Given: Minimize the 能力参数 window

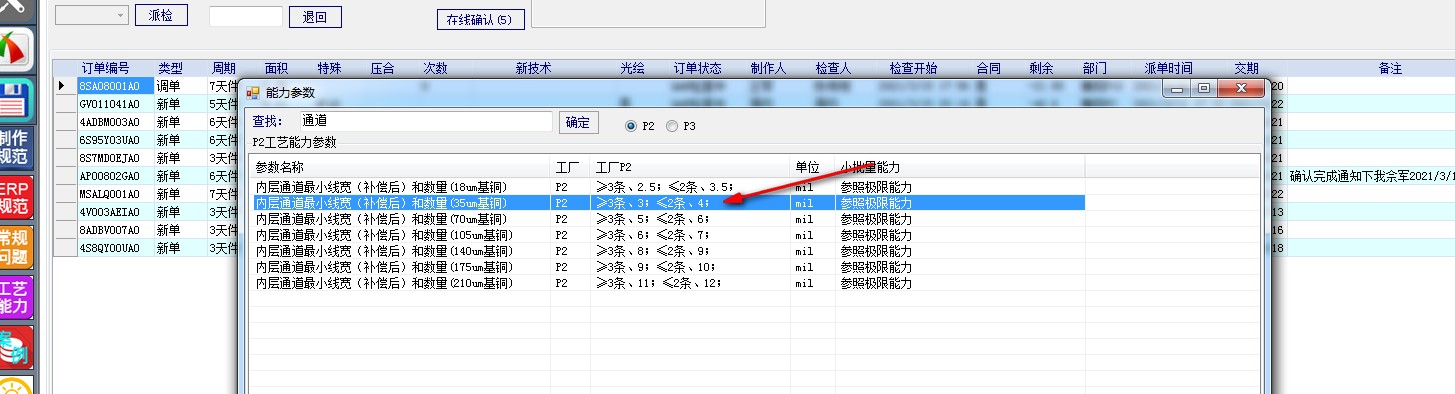Looking at the screenshot, I should pos(1178,89).
